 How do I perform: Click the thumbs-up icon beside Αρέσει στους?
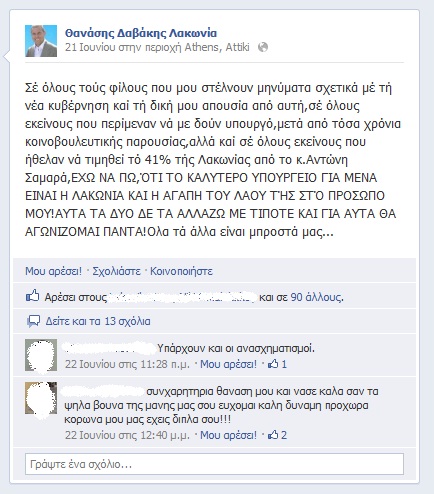(32, 296)
